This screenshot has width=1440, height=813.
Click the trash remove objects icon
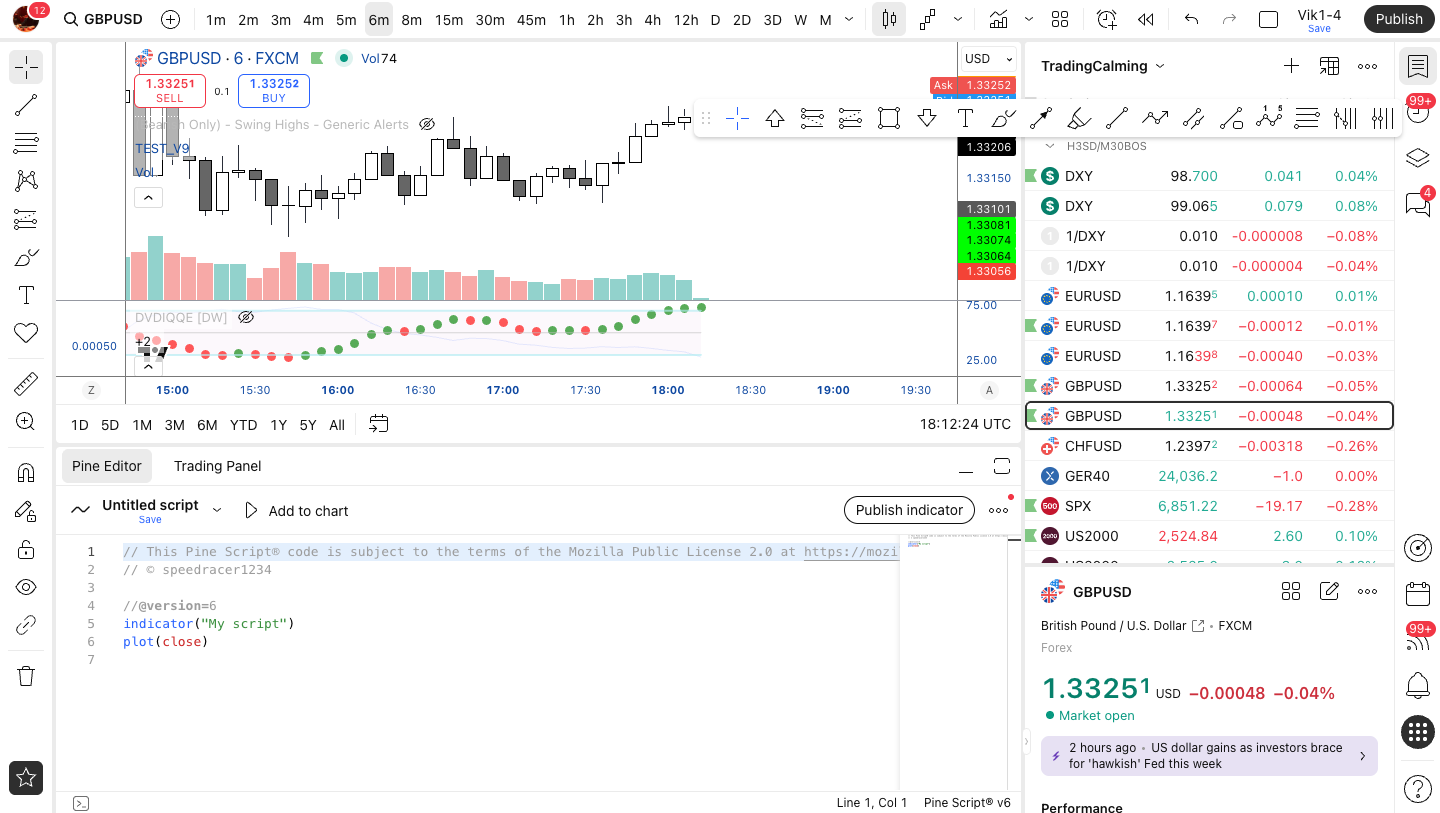pos(26,676)
